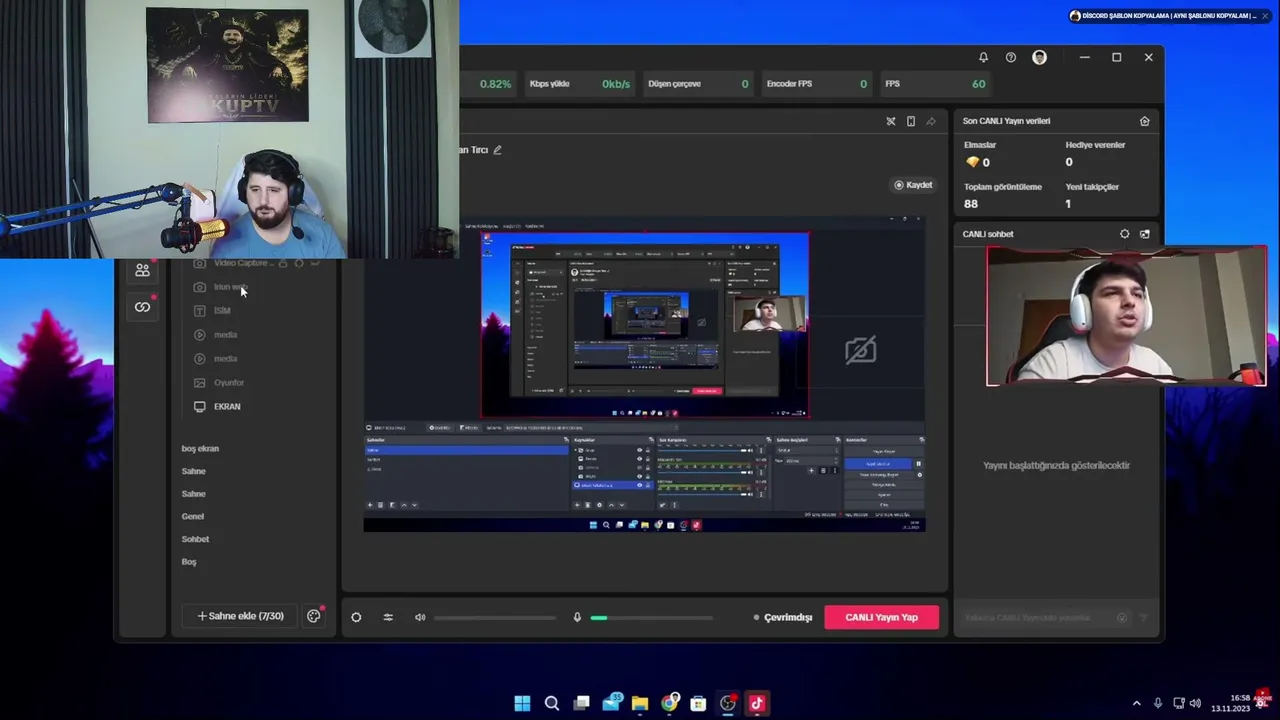The image size is (1280, 720).
Task: Open stream settings gear in the bottom bar
Action: pyautogui.click(x=356, y=617)
